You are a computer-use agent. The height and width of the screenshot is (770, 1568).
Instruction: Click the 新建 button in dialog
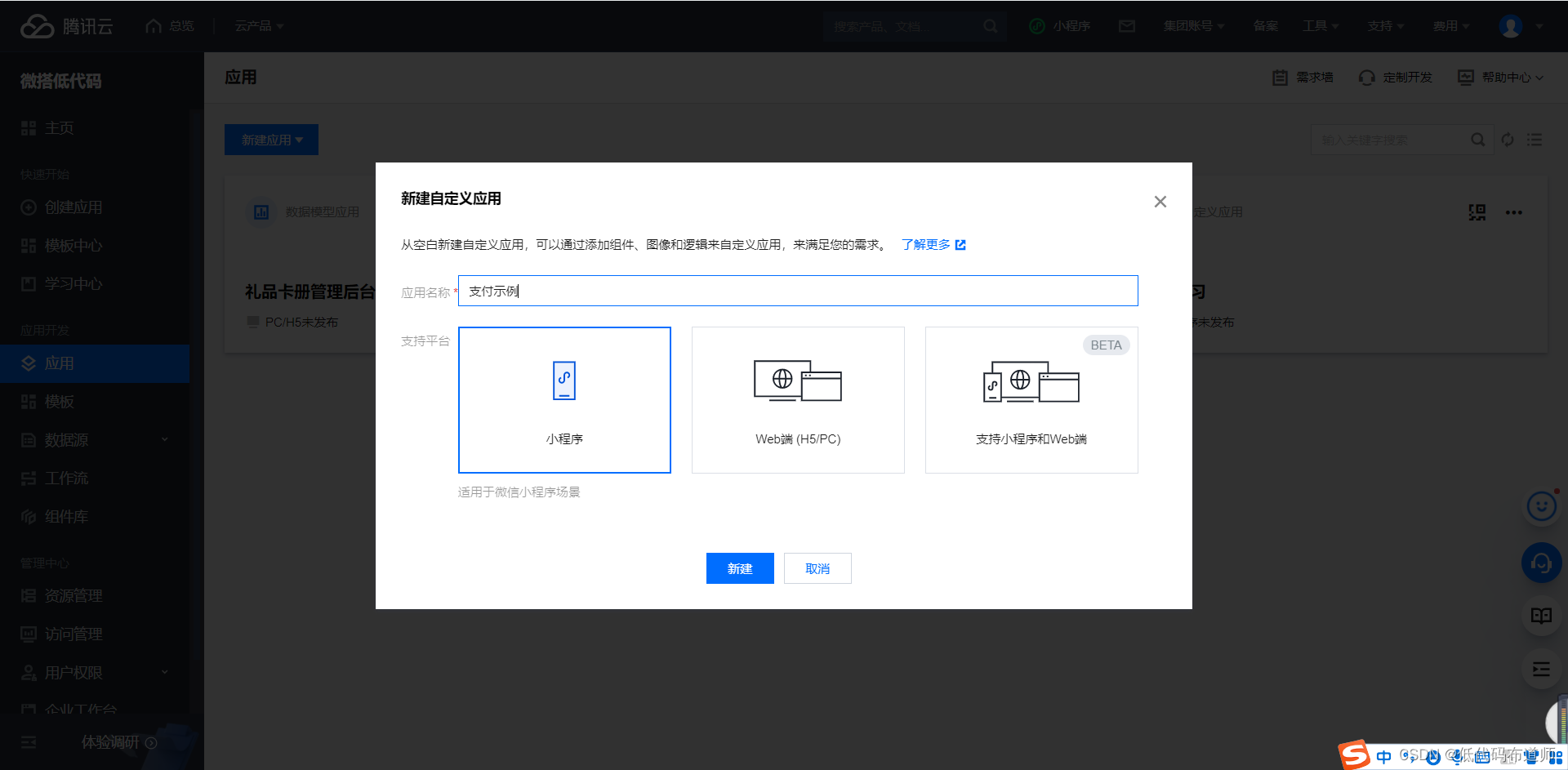click(x=740, y=568)
